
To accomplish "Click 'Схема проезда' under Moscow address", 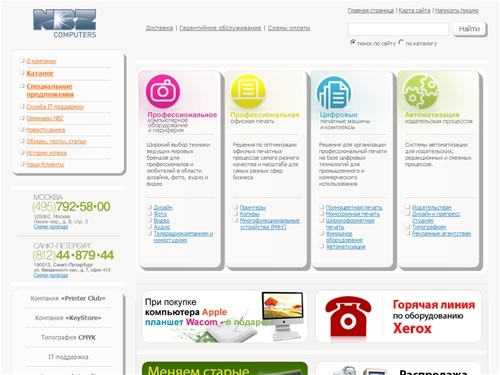I will [51, 227].
